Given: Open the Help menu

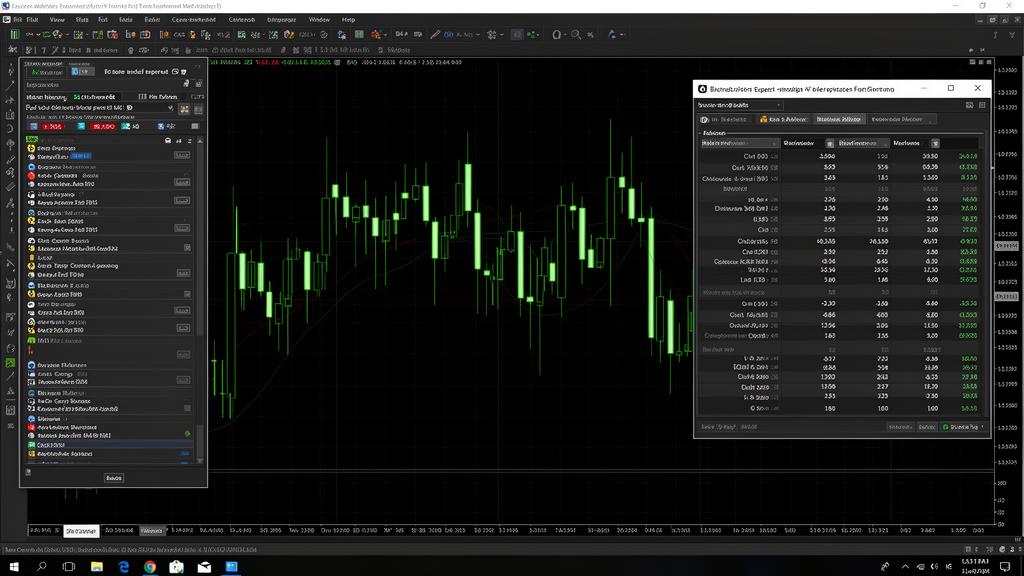Looking at the screenshot, I should [348, 19].
